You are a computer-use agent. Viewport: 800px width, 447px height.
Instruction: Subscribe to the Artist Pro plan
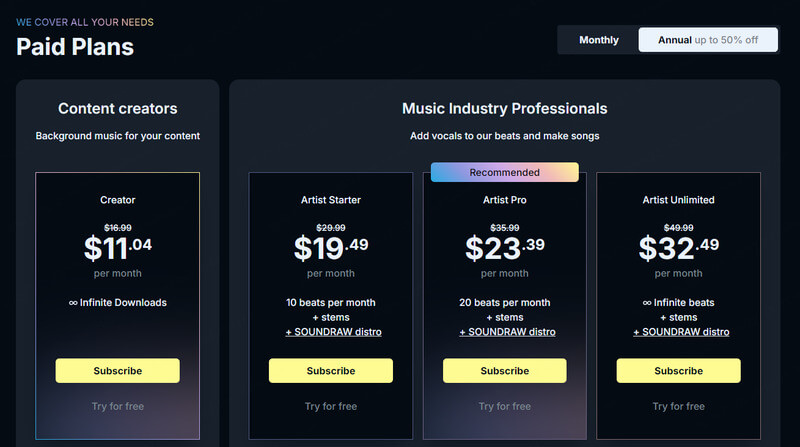(504, 371)
